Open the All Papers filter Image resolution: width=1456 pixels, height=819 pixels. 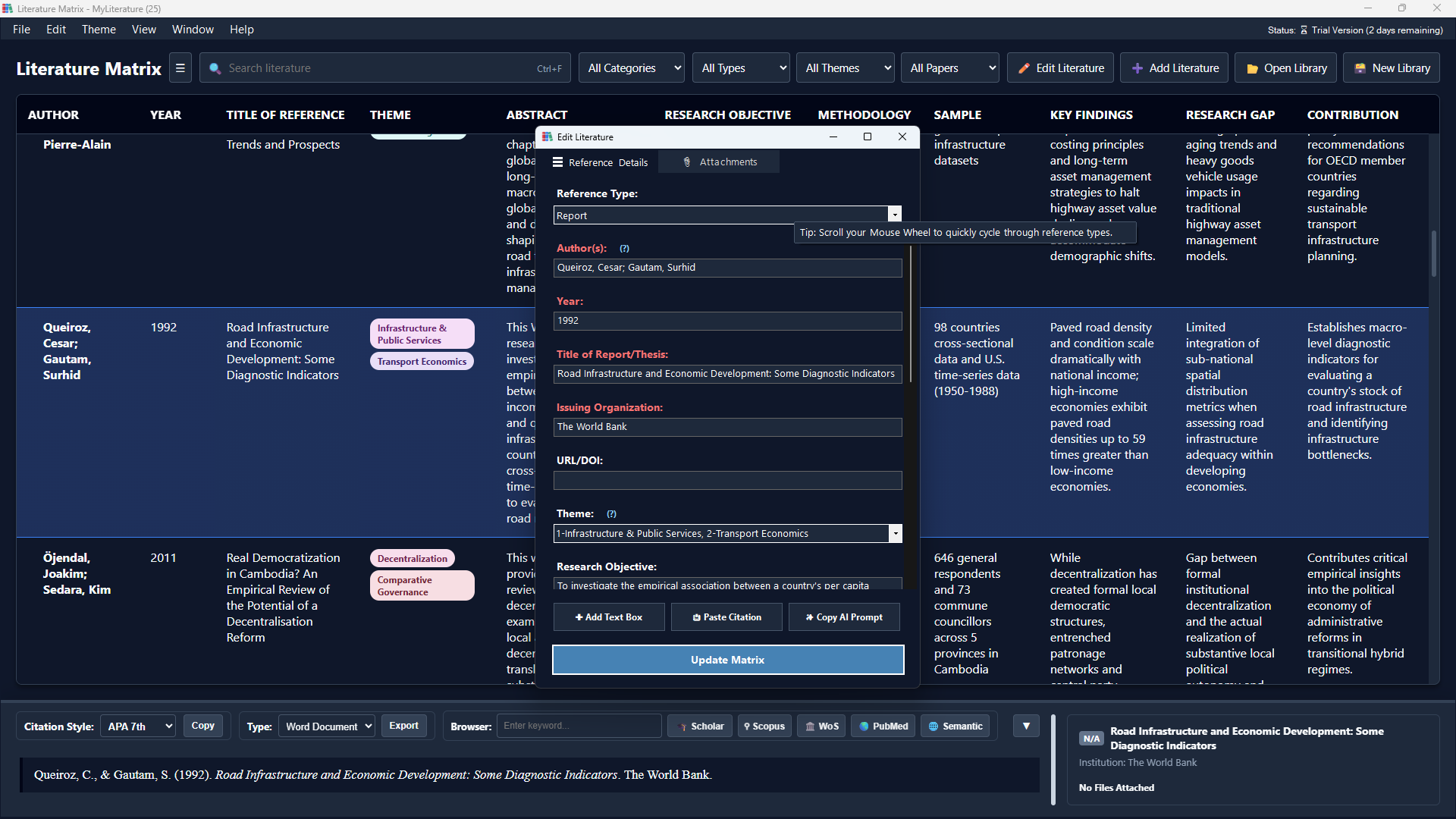950,68
